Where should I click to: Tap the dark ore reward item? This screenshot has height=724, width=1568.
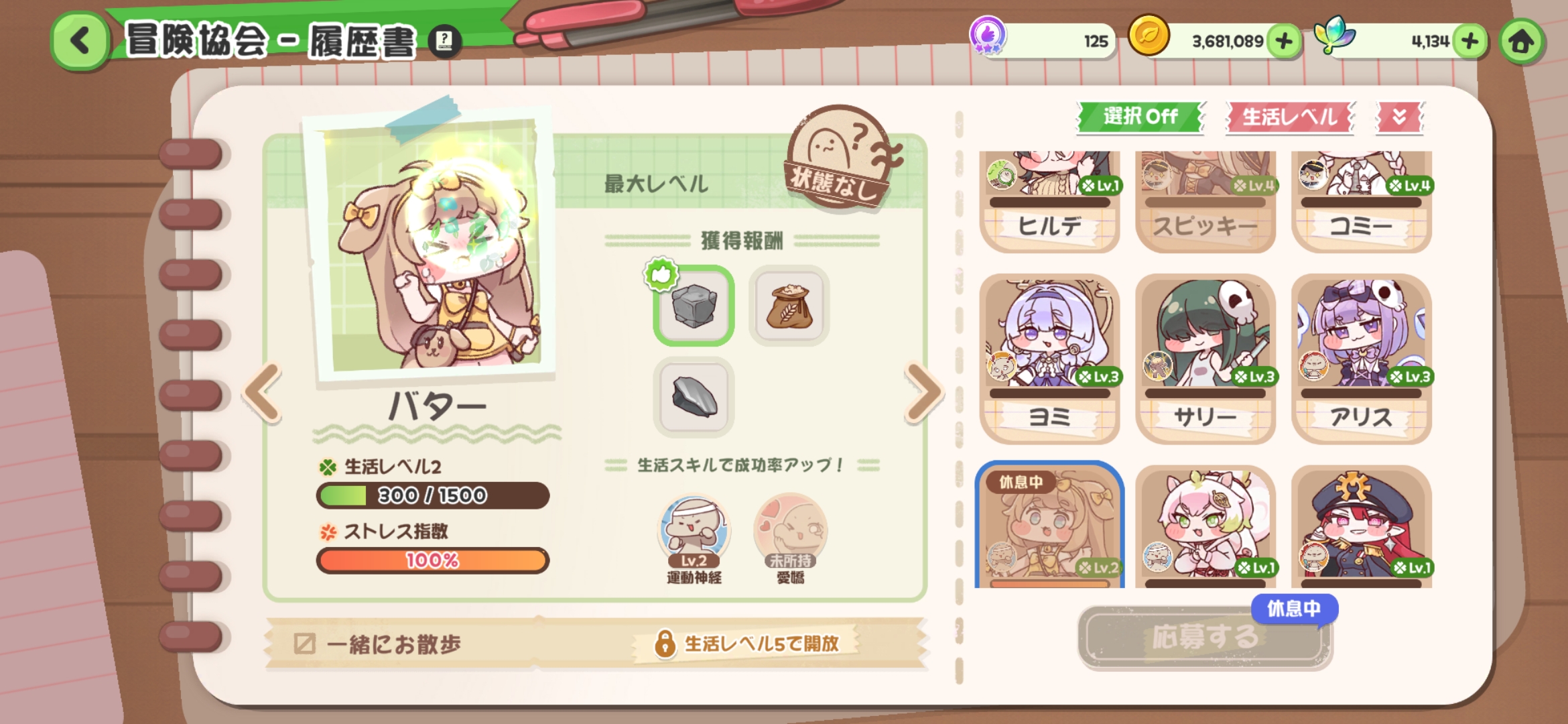(694, 397)
